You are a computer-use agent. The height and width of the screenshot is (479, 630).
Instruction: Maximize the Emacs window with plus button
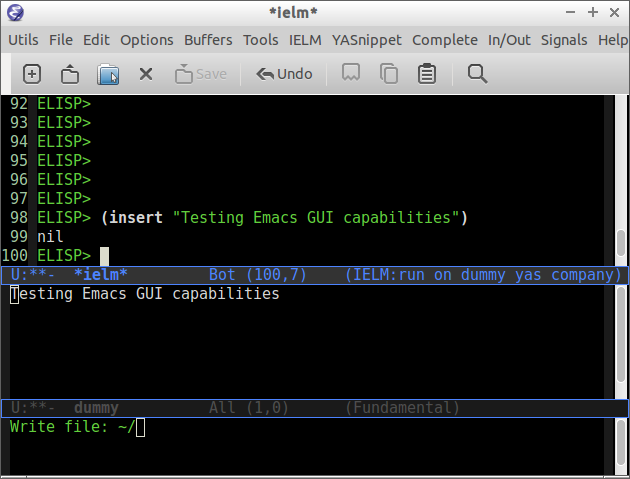pyautogui.click(x=593, y=12)
